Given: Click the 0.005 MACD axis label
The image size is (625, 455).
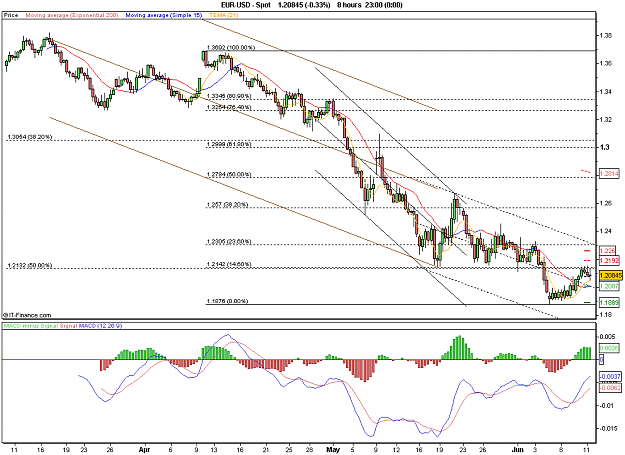Looking at the screenshot, I should (607, 337).
